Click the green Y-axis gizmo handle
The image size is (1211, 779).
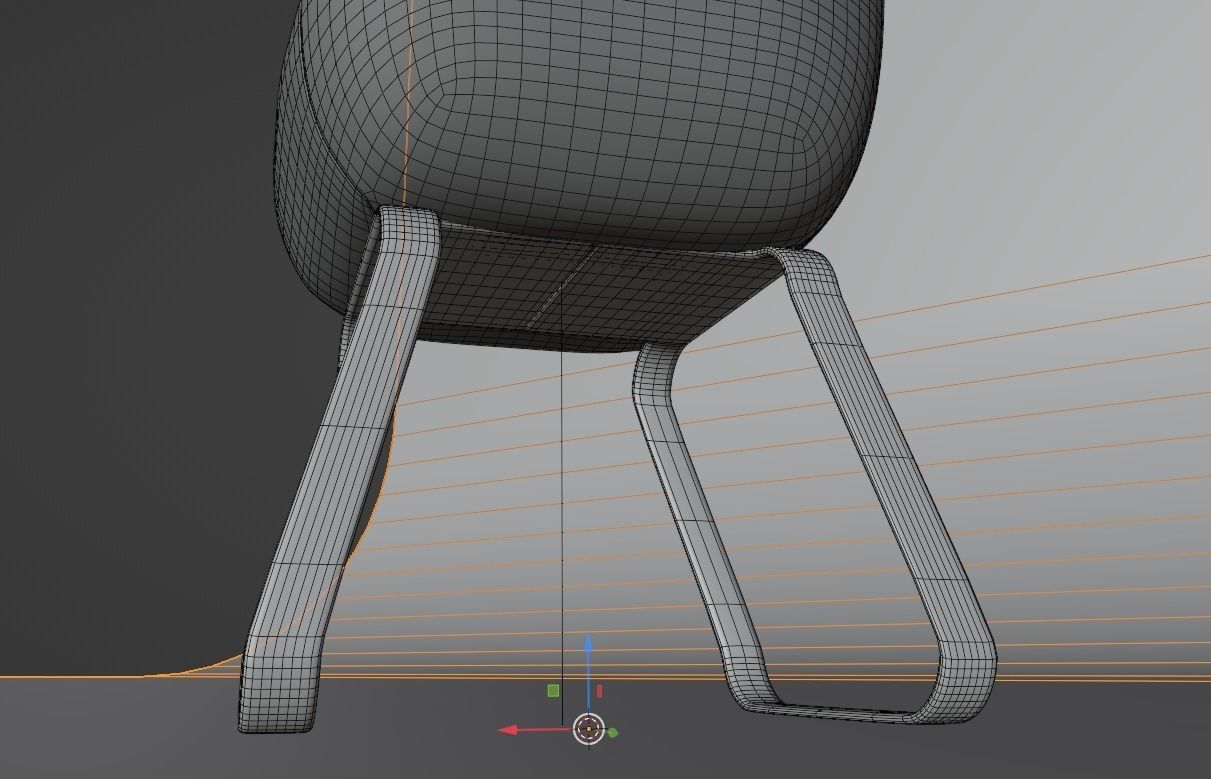pos(613,733)
